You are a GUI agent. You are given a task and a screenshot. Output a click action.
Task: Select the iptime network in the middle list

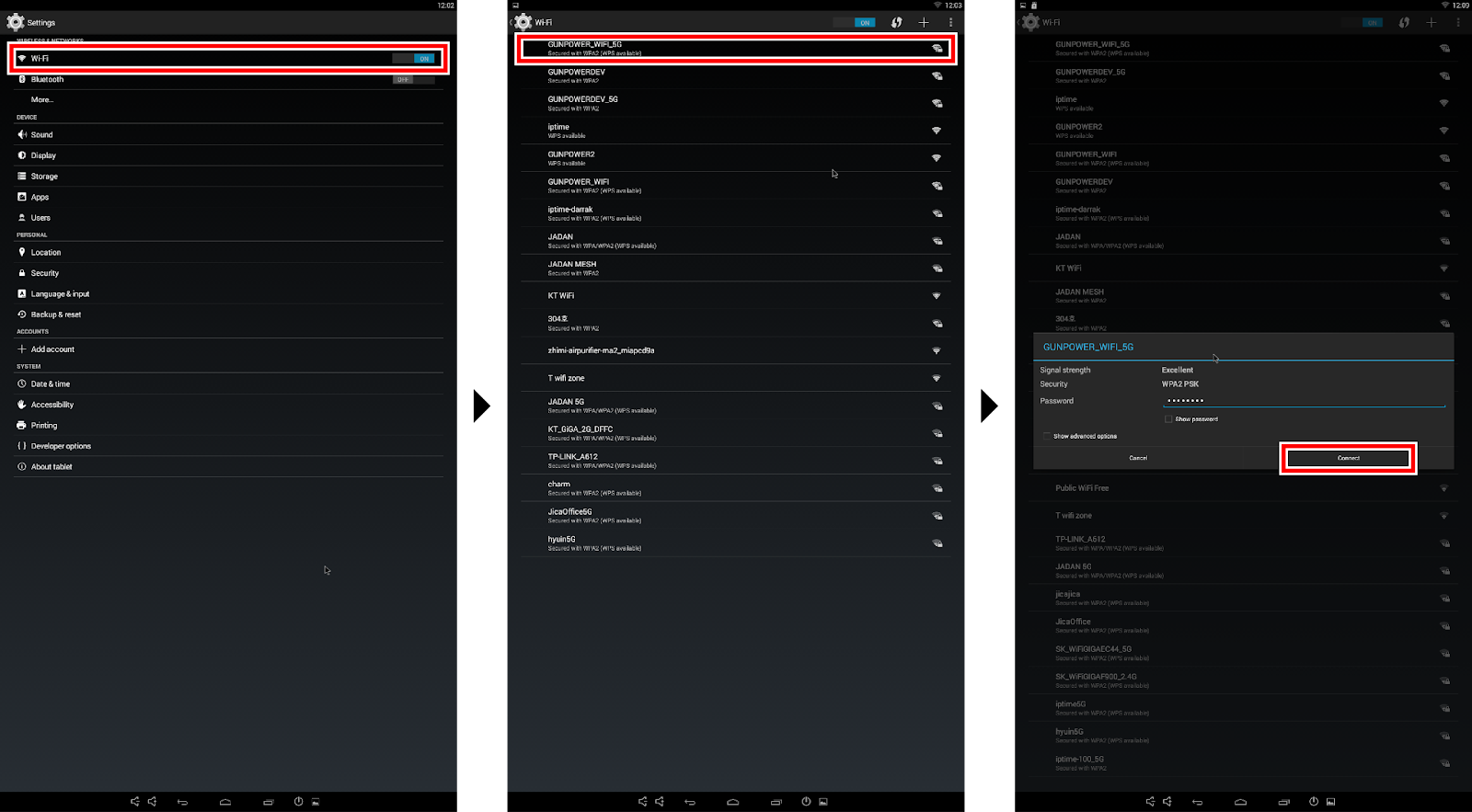pyautogui.click(x=736, y=131)
